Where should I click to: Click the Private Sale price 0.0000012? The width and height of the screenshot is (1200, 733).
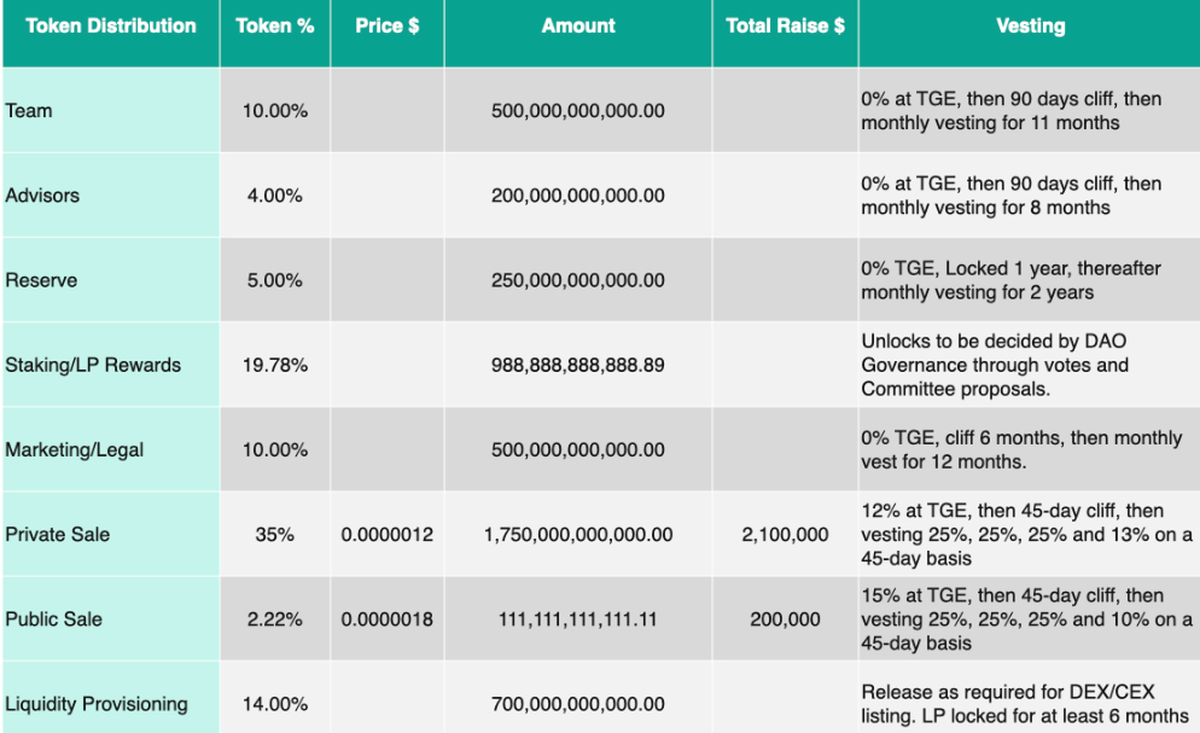(387, 535)
